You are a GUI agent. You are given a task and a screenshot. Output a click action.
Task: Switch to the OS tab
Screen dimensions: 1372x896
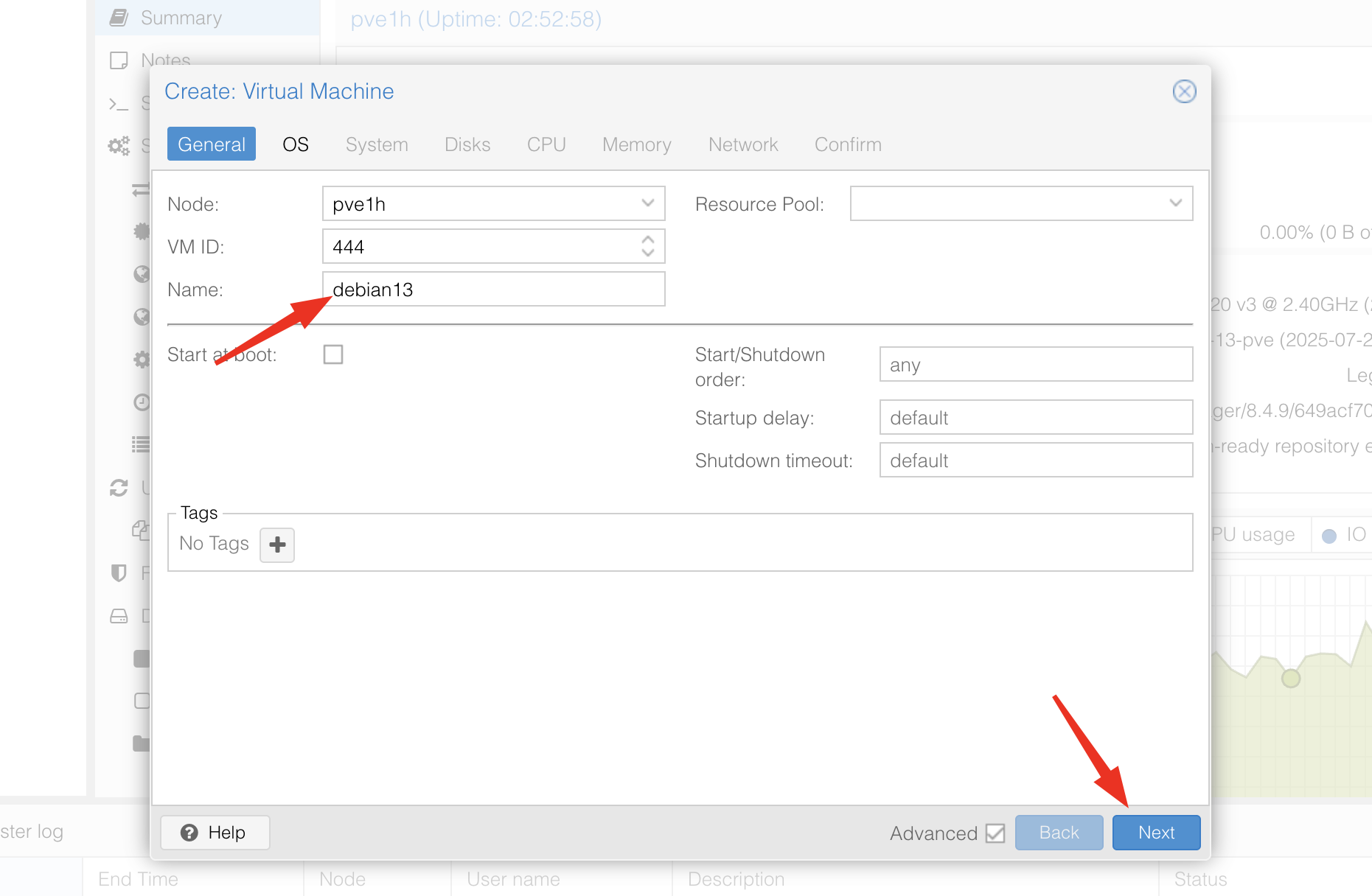[x=296, y=144]
